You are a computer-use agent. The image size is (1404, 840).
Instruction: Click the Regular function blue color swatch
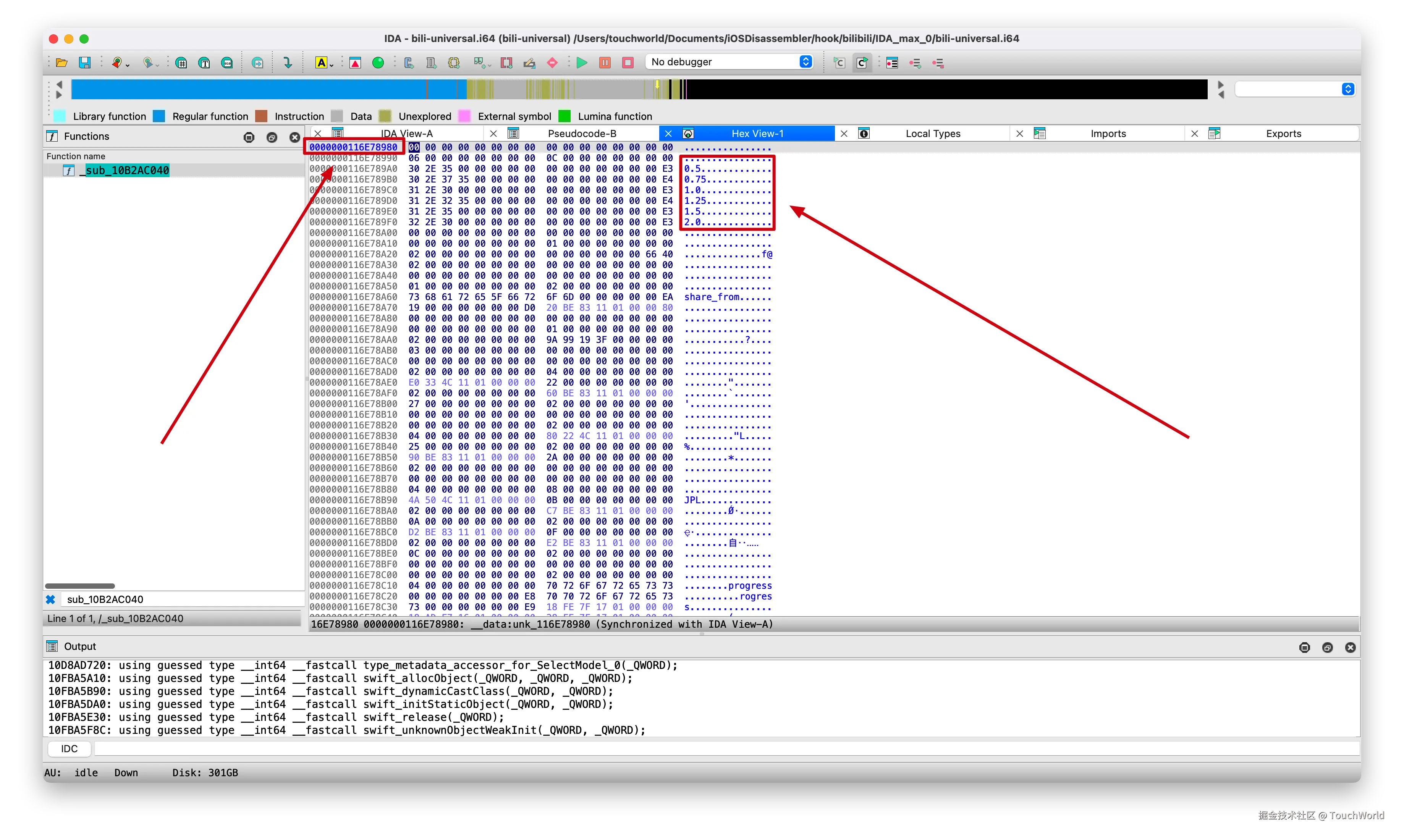coord(159,116)
